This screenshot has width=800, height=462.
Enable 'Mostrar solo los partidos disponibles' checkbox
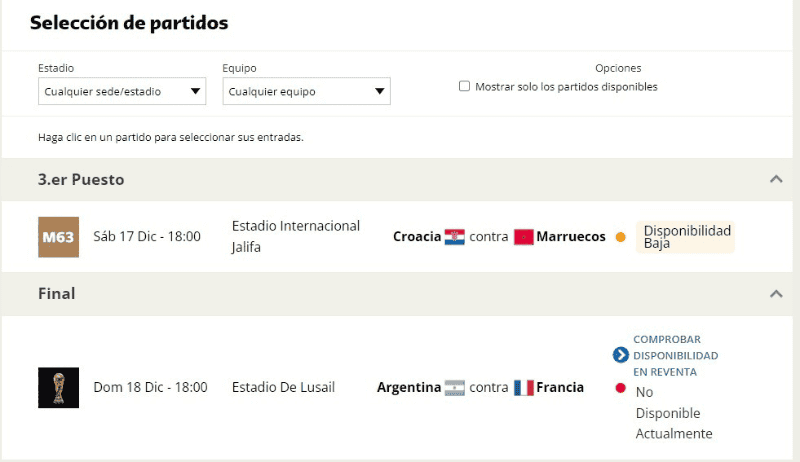[464, 86]
